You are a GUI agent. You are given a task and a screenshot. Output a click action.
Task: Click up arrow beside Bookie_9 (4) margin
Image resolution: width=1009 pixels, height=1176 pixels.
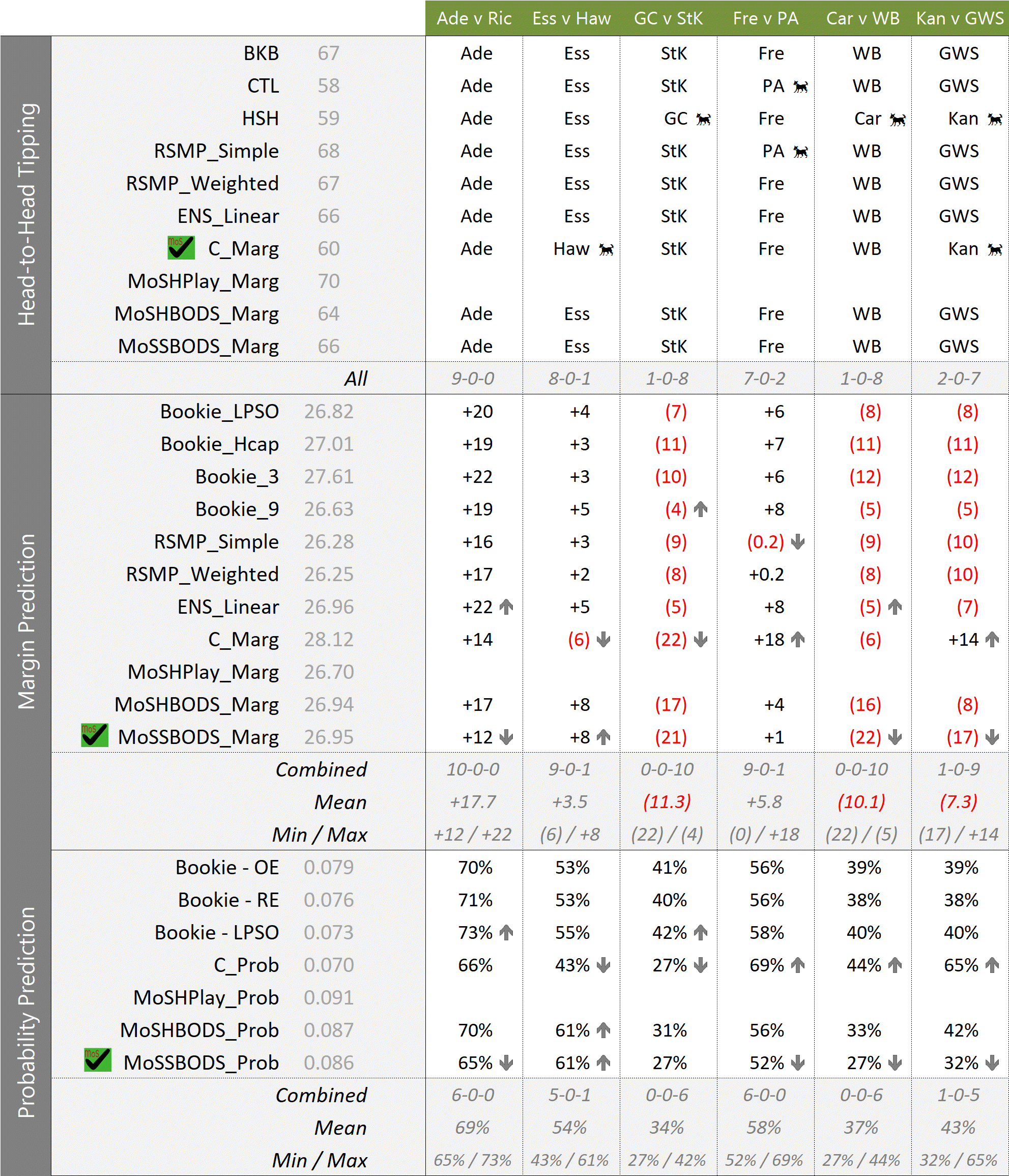[x=700, y=509]
